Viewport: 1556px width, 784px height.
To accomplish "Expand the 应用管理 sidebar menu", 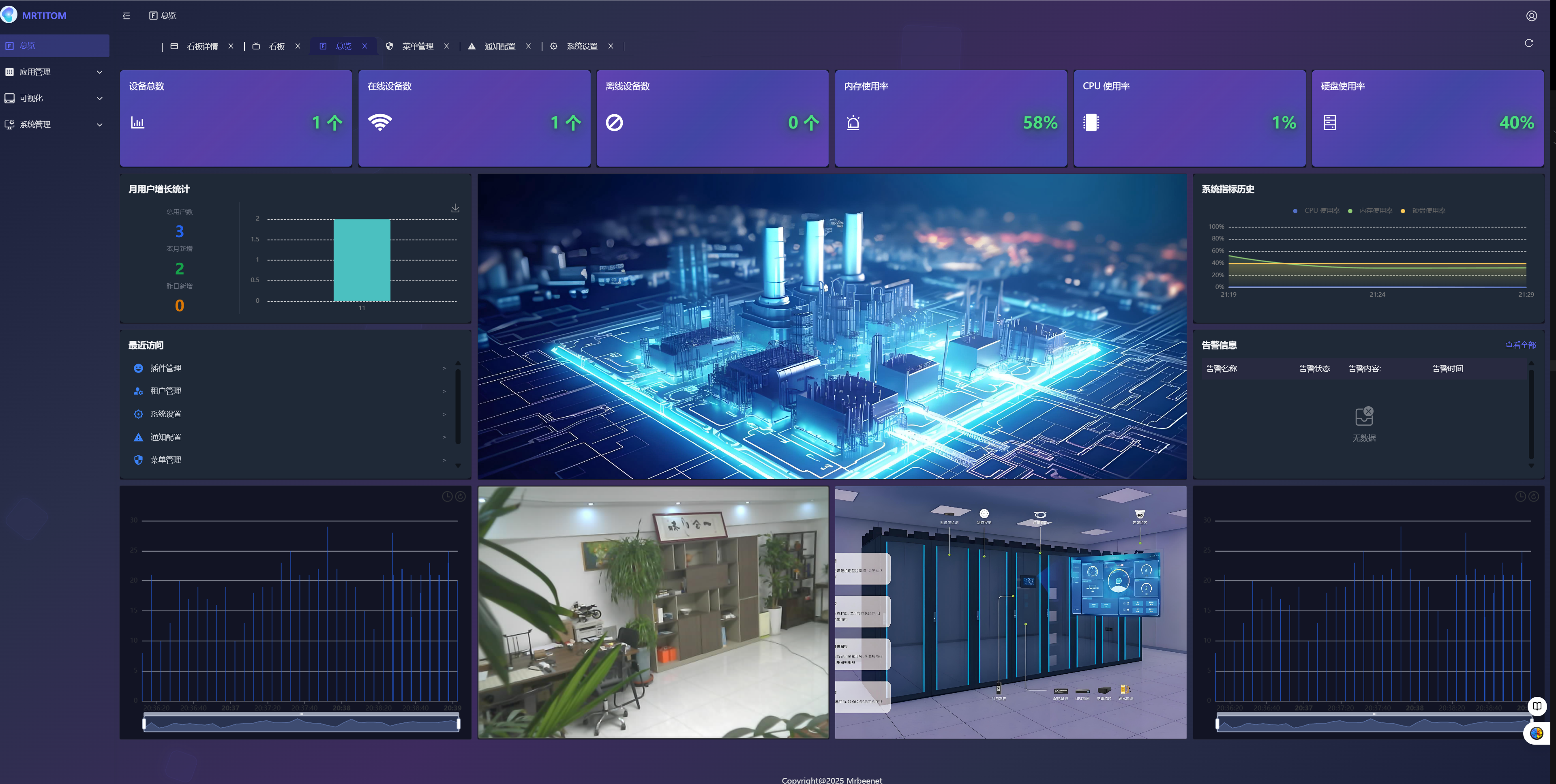I will 54,72.
